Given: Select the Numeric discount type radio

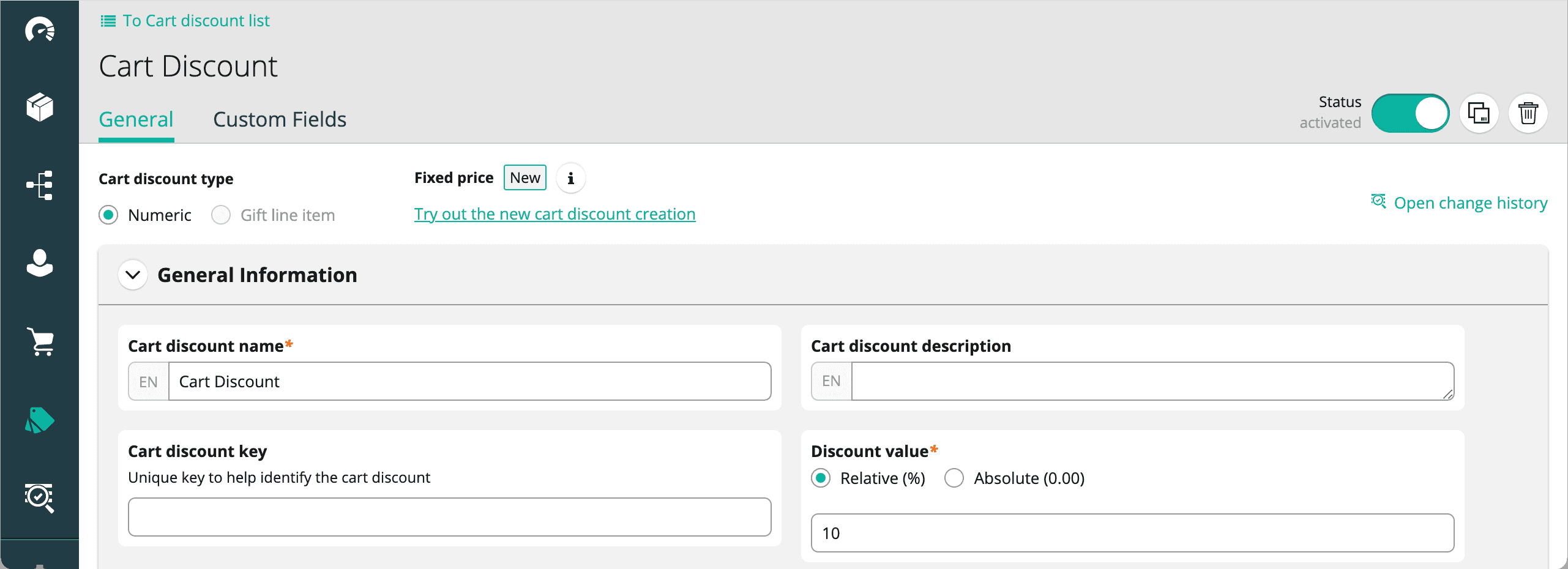Looking at the screenshot, I should coord(109,215).
